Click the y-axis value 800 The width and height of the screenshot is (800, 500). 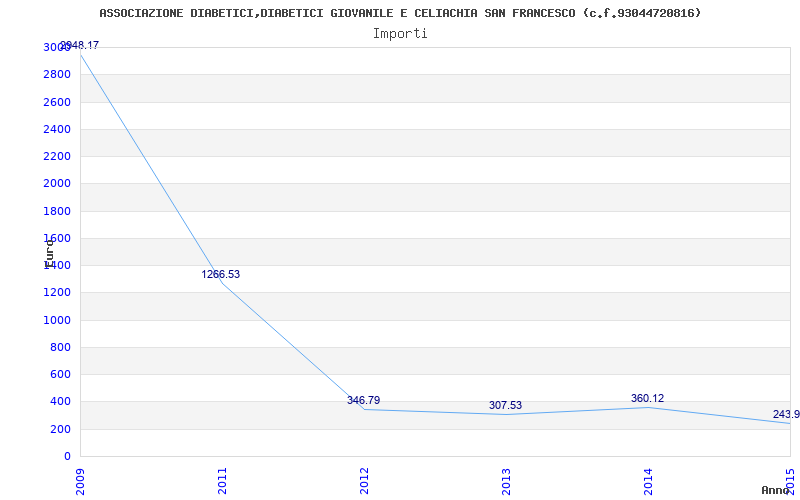(60, 347)
